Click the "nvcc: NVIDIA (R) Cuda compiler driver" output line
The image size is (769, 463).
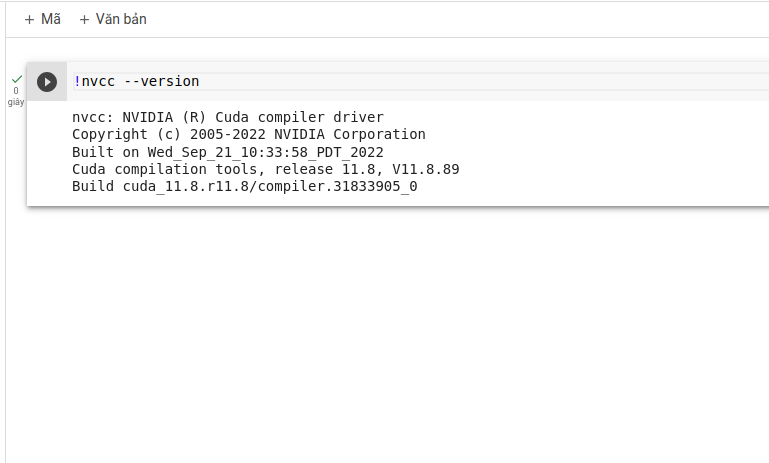point(227,117)
